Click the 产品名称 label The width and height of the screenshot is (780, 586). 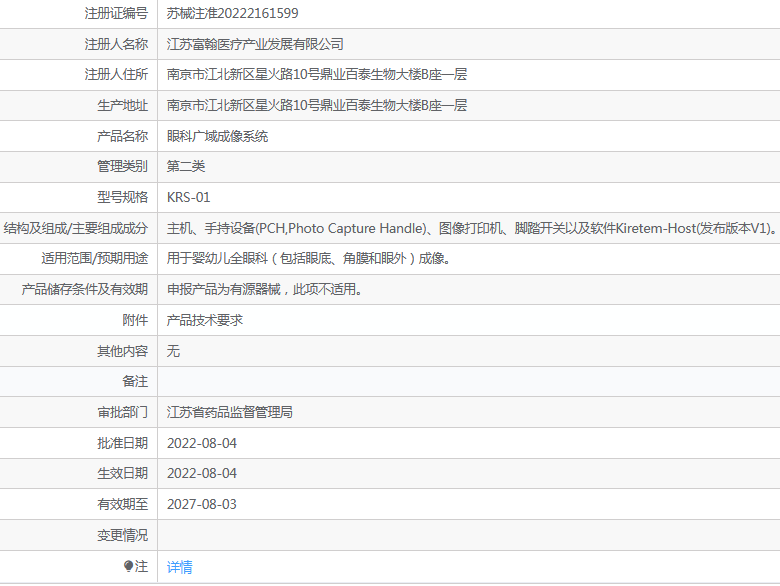pos(122,136)
